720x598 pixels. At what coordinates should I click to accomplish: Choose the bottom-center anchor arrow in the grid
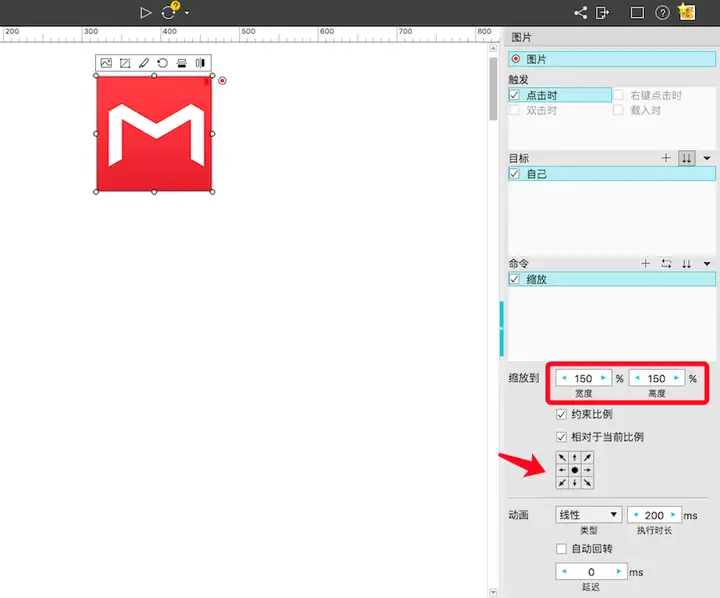click(574, 483)
